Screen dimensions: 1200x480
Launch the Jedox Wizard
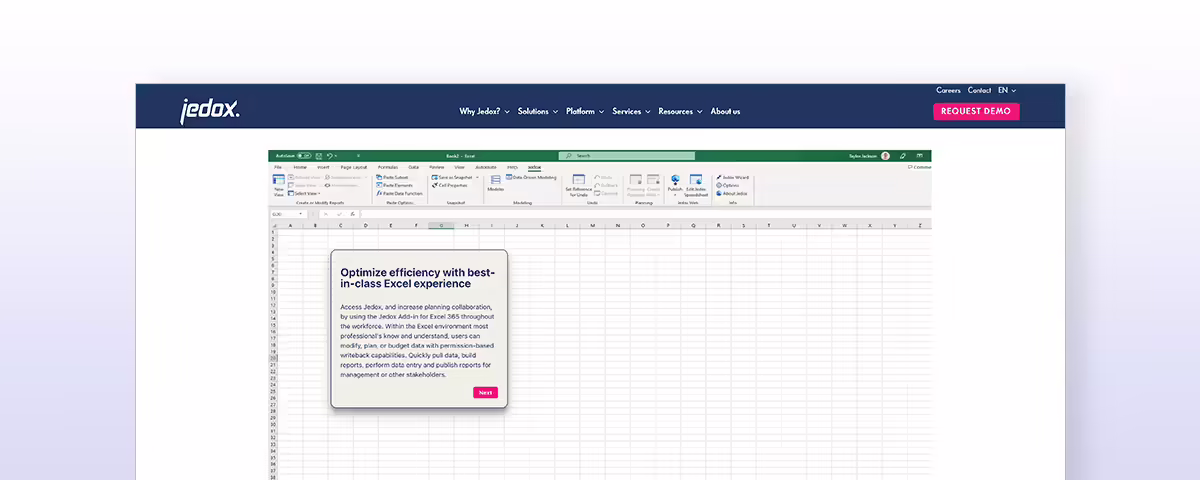click(x=734, y=177)
